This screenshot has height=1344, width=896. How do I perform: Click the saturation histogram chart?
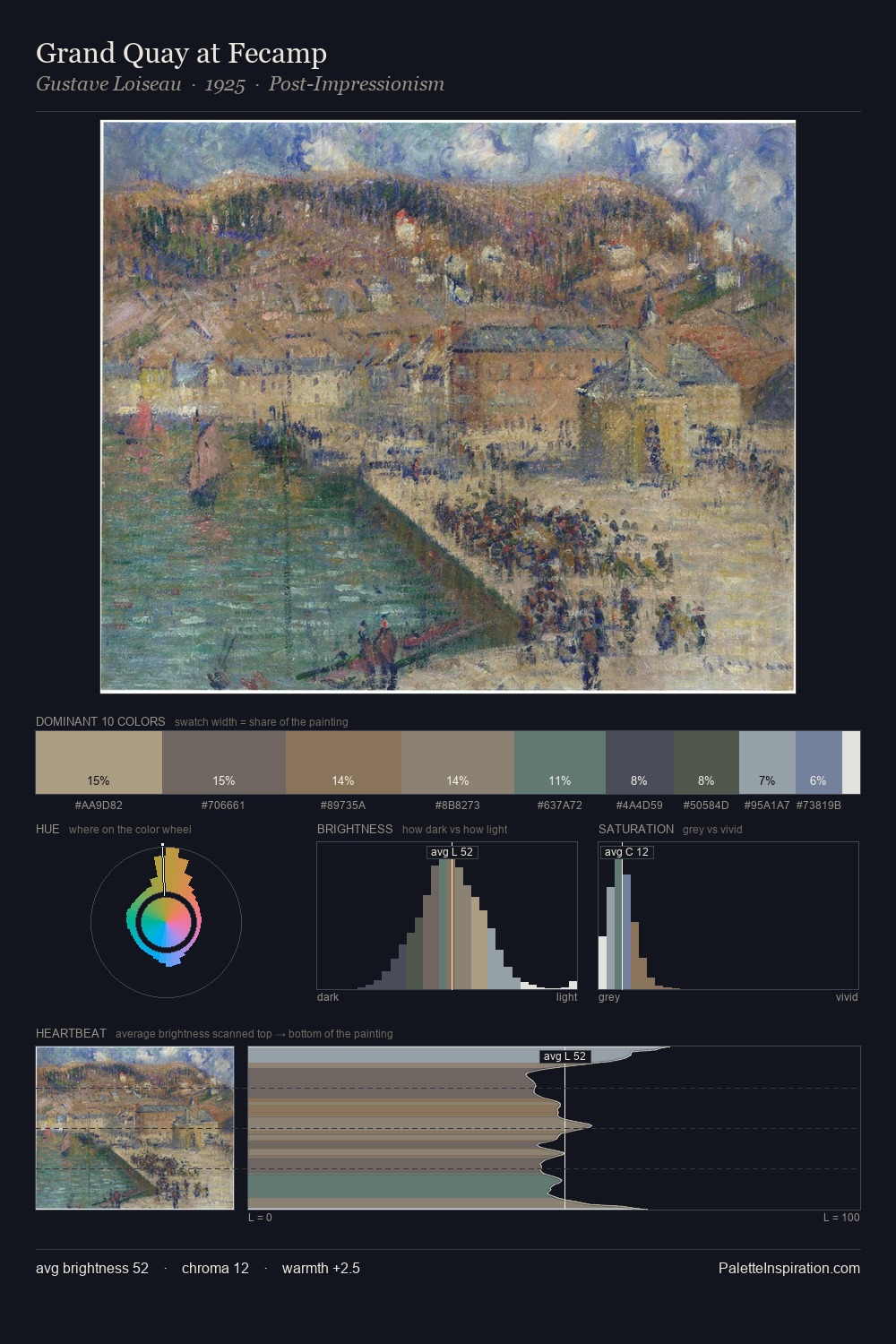click(728, 916)
